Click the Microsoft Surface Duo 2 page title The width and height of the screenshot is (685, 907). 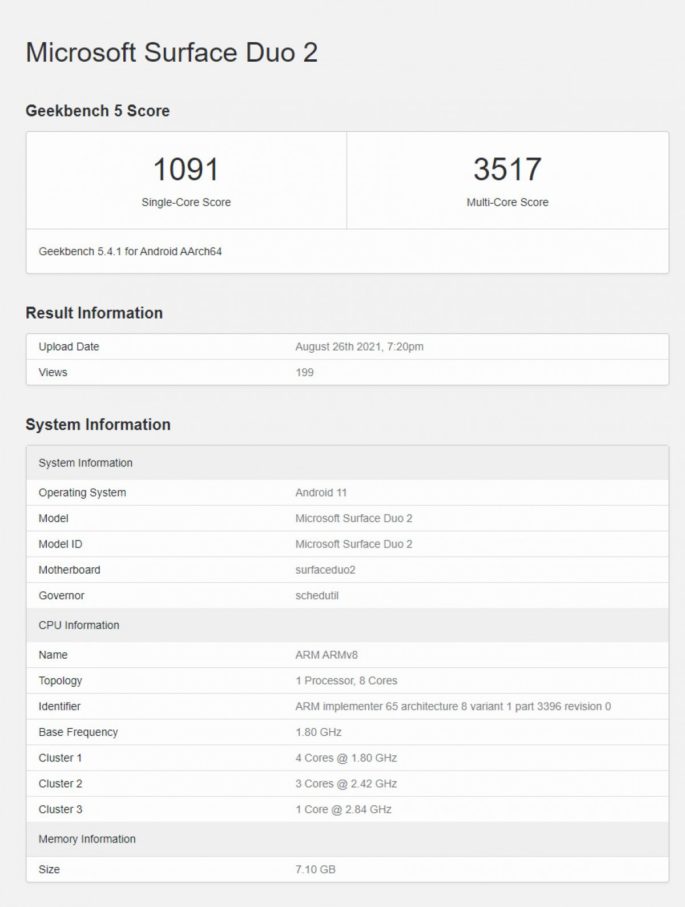click(171, 53)
